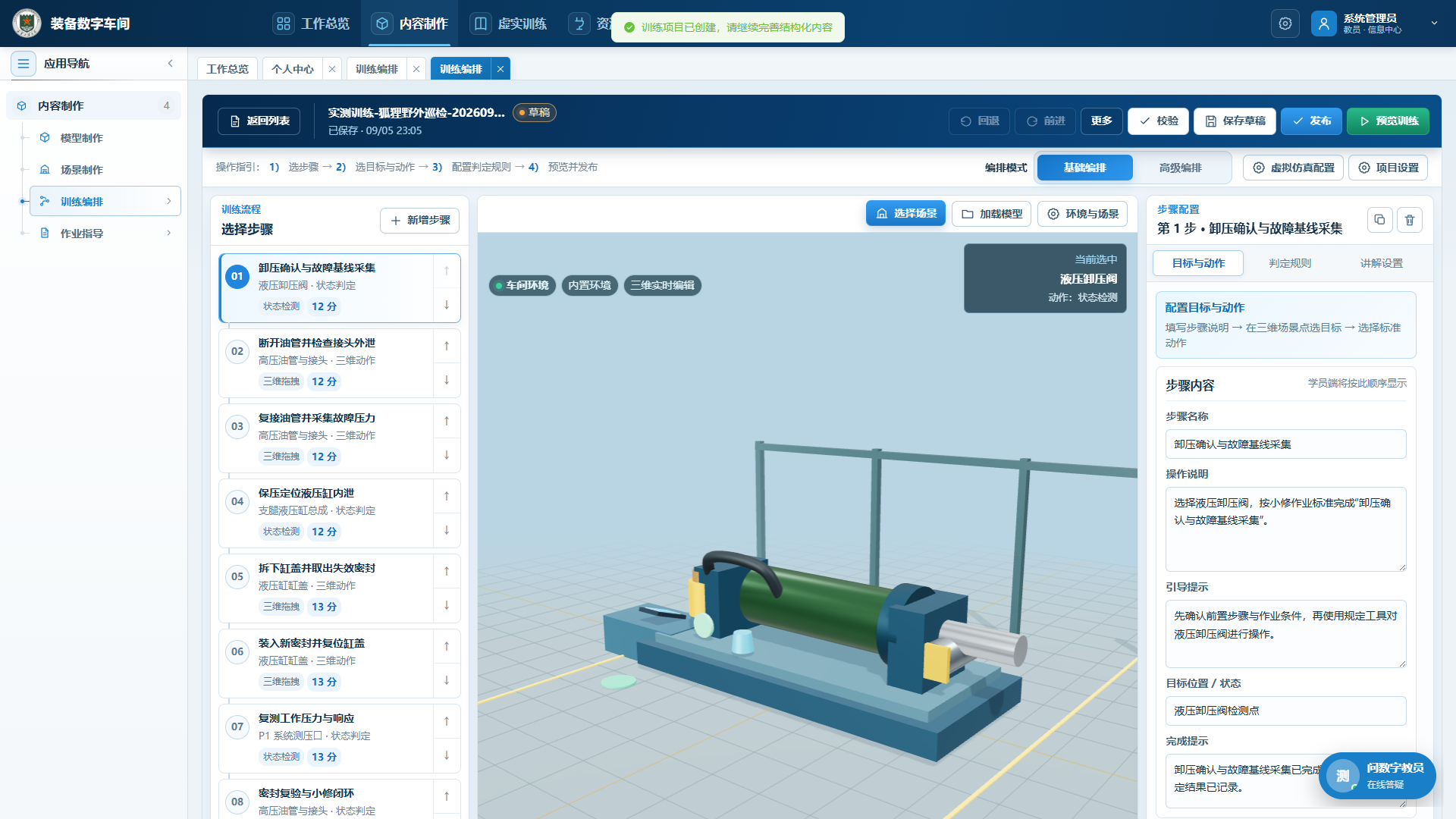Move step 01 down with arrow

coord(447,305)
